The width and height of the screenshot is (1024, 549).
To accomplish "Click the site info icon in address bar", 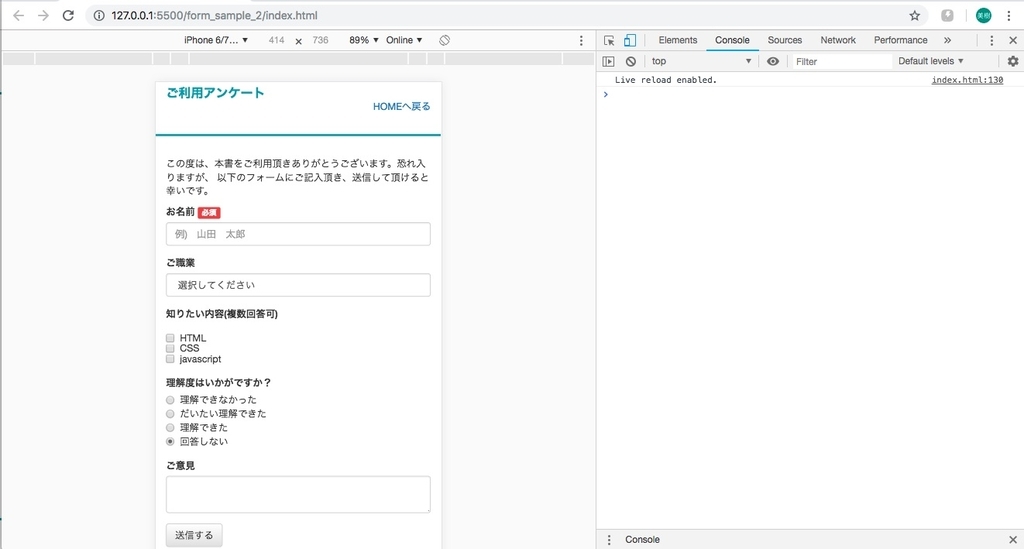I will [99, 16].
